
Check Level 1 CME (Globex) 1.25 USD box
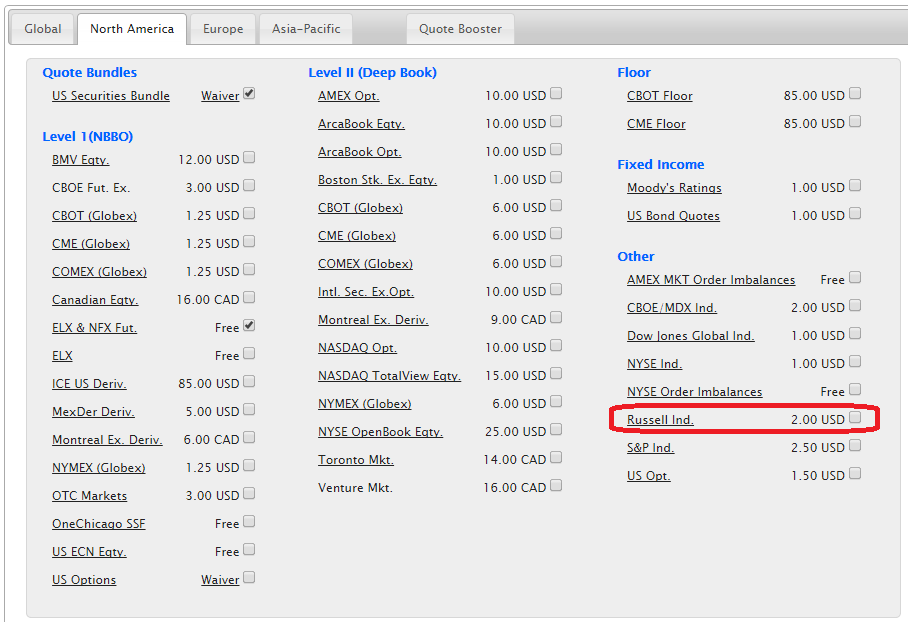pos(249,241)
